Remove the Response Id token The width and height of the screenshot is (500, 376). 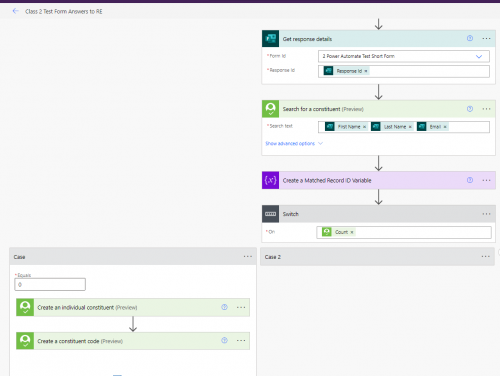coord(366,71)
